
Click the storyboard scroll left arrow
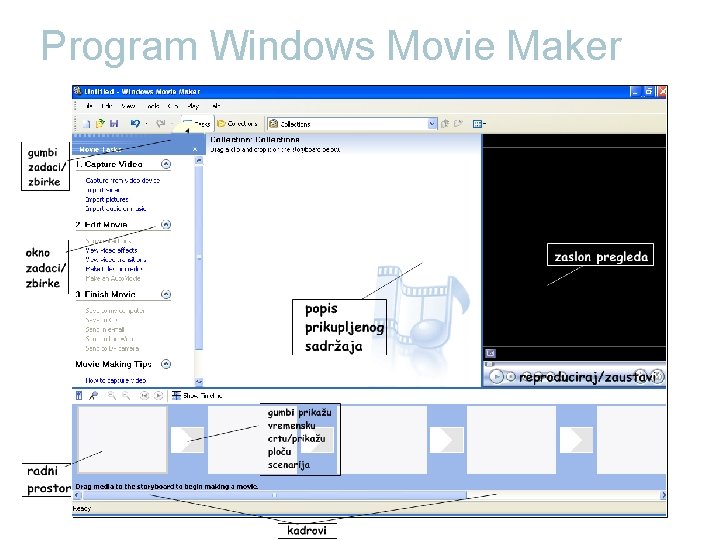(77, 495)
